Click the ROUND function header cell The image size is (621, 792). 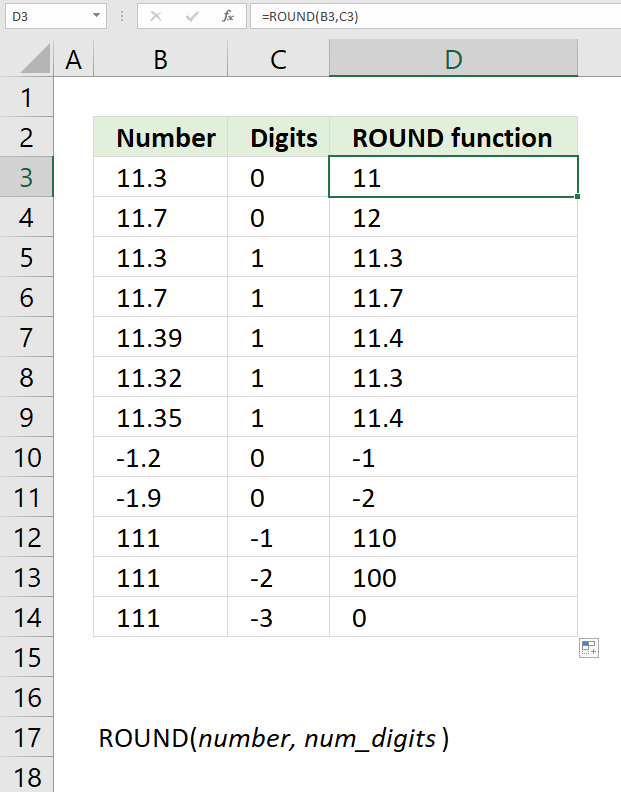pos(453,137)
